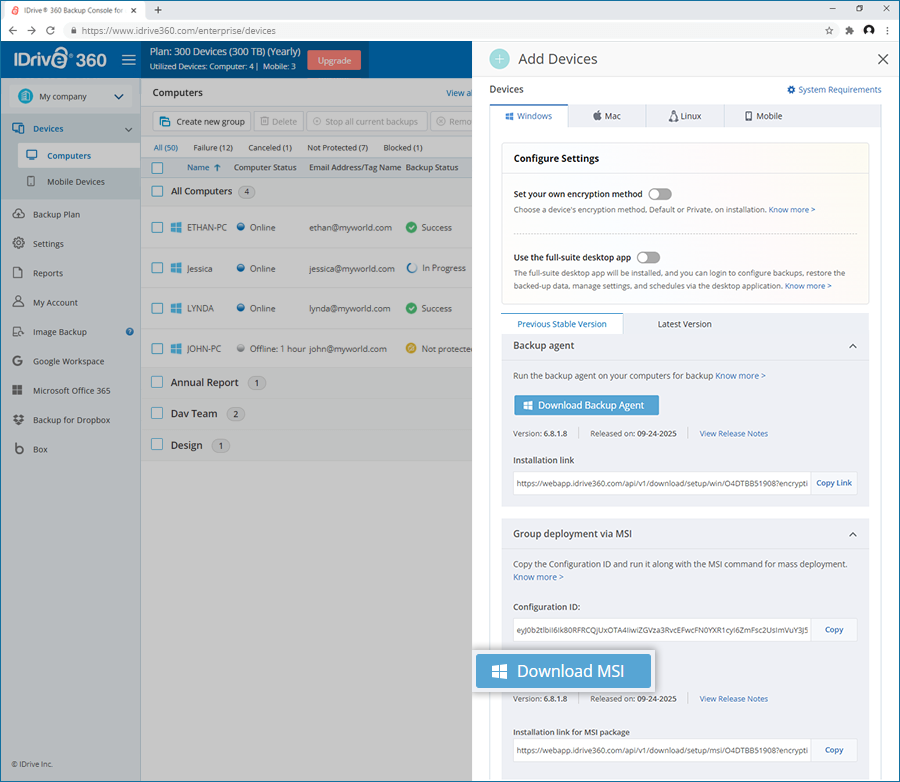Open Settings gear icon in sidebar
The image size is (900, 782).
pos(18,243)
